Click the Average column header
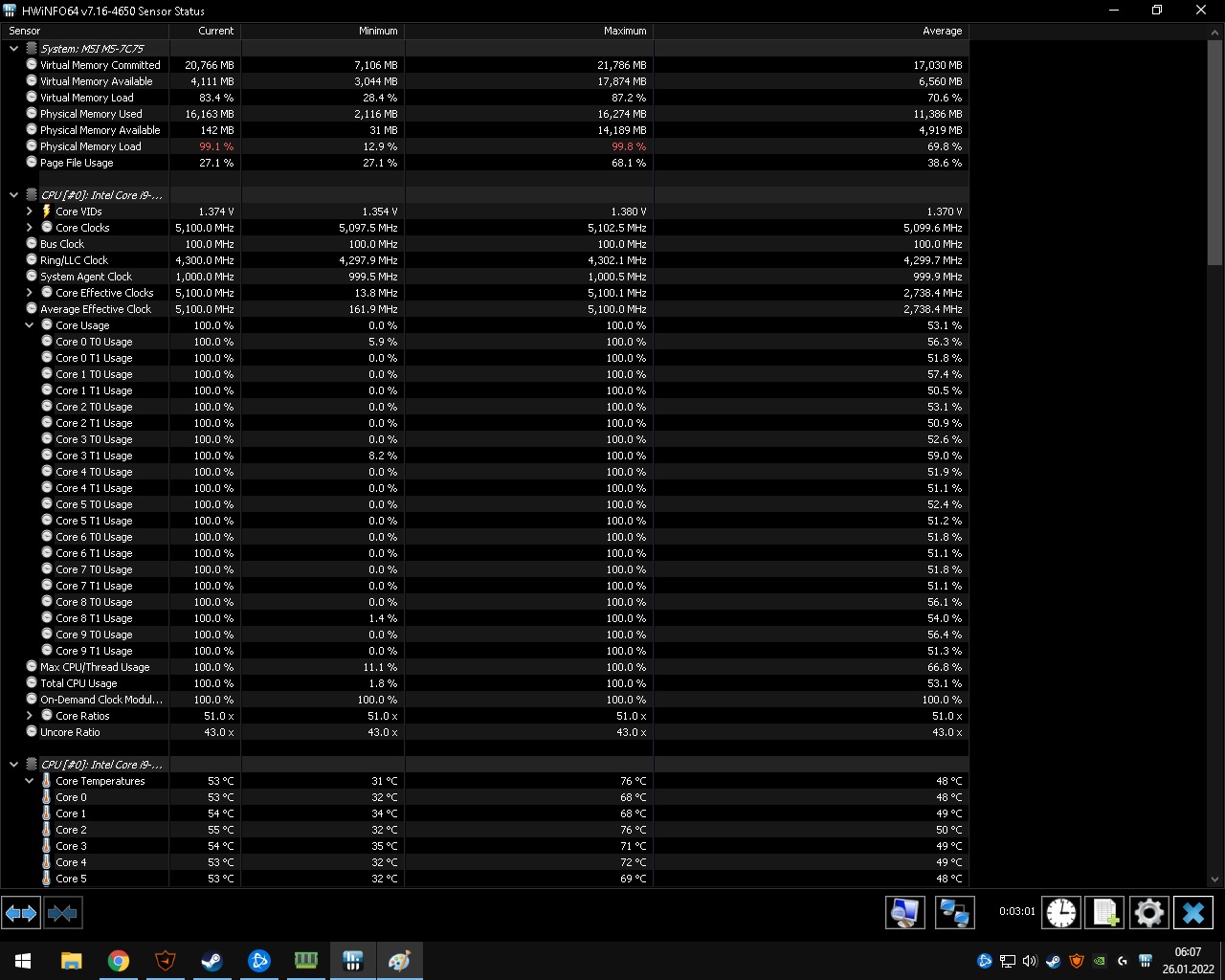The image size is (1225, 980). (x=811, y=31)
